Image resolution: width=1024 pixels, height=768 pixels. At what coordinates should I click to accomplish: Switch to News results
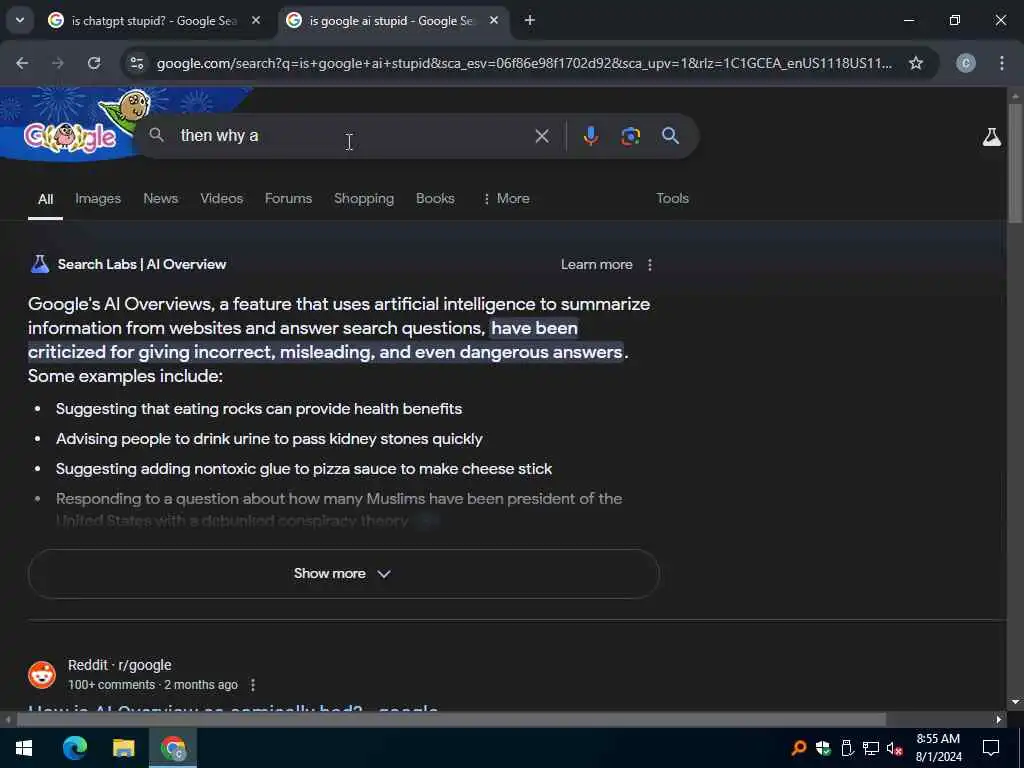click(x=161, y=199)
